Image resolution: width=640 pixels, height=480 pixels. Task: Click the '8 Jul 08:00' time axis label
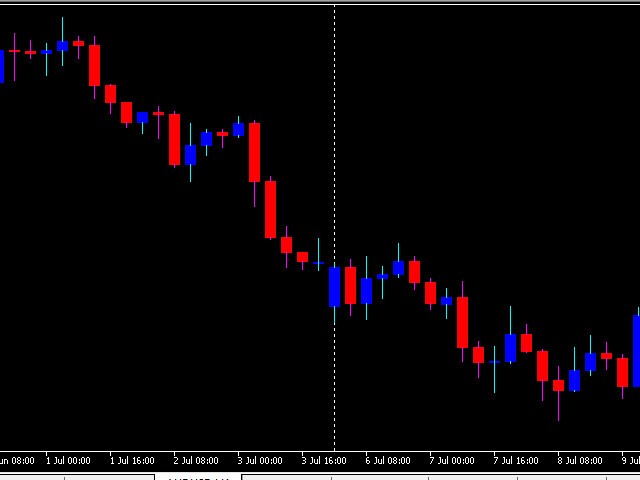[x=580, y=461]
